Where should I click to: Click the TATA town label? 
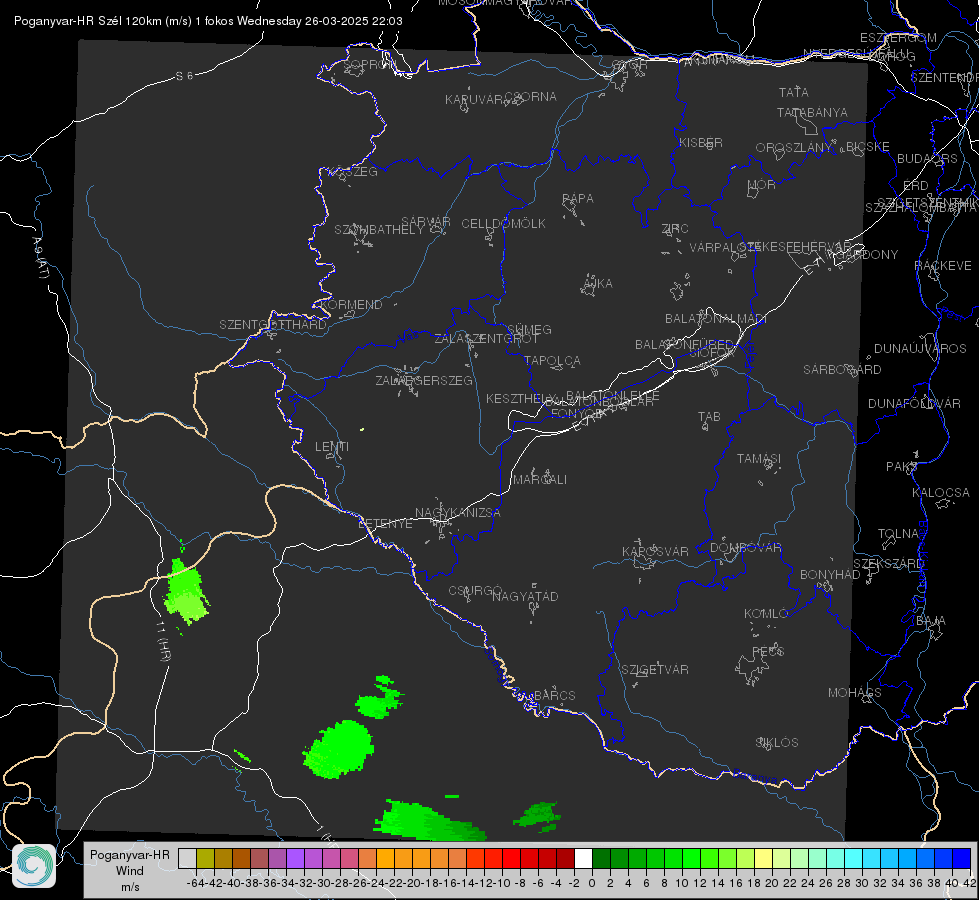pos(793,92)
